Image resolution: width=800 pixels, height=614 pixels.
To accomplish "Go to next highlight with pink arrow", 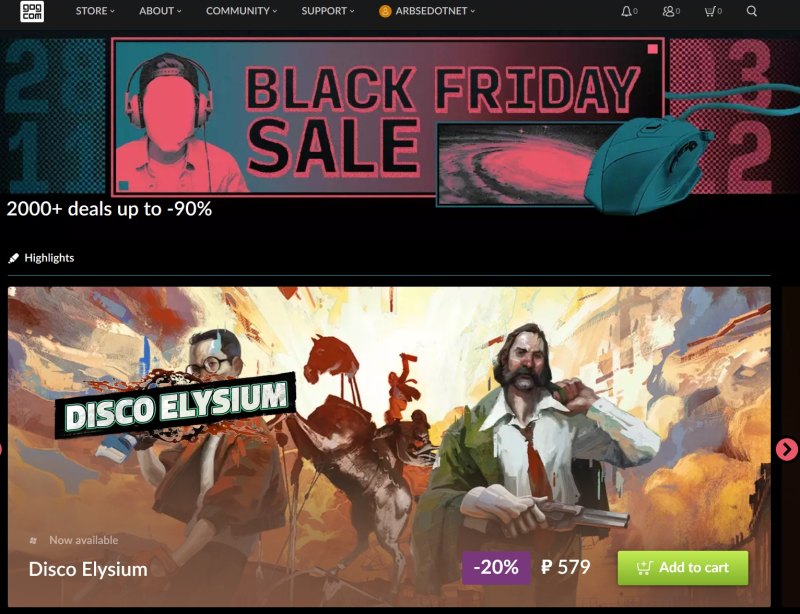I will [786, 449].
